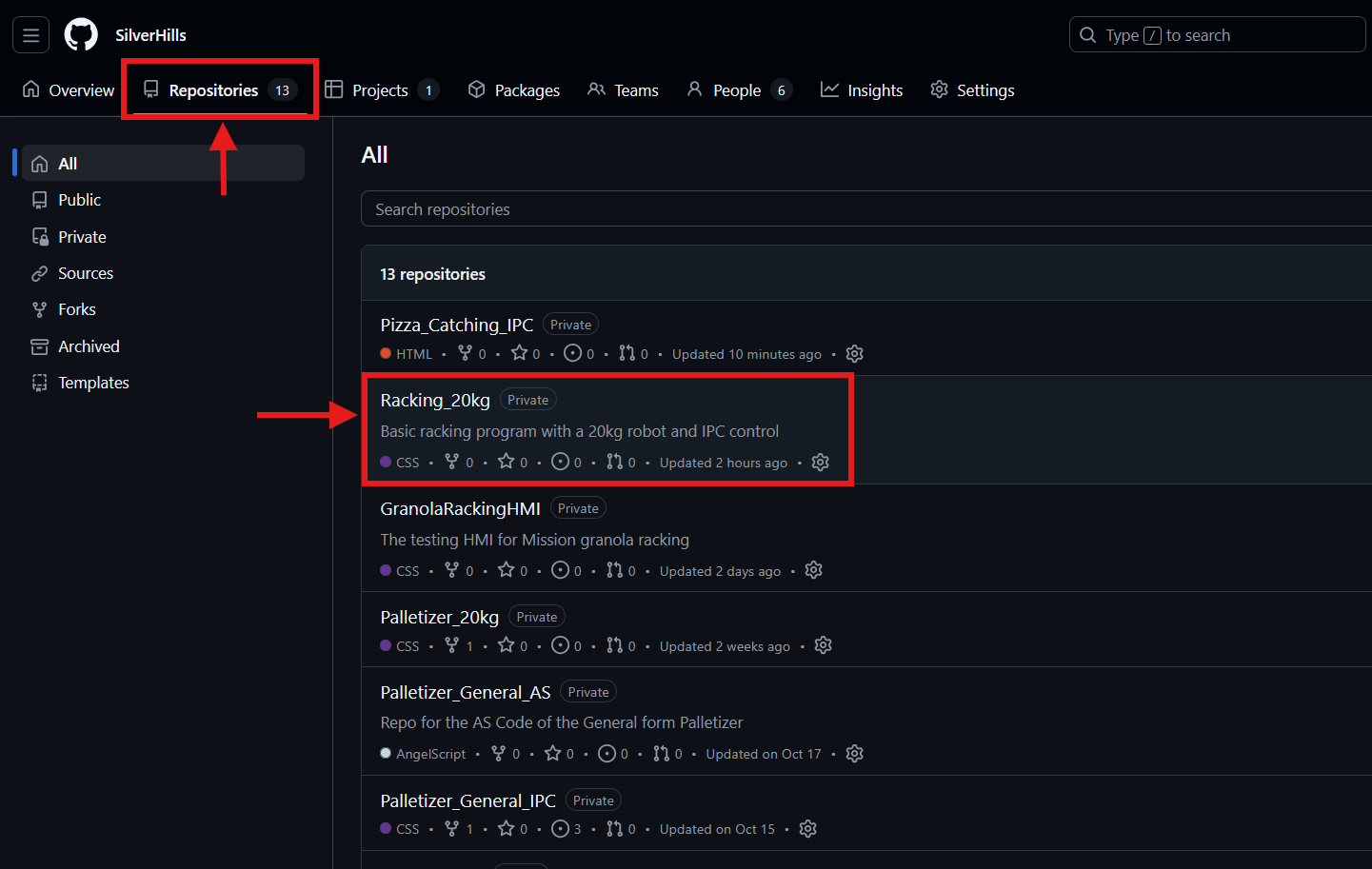This screenshot has height=869, width=1372.
Task: Show Sources repositories only
Action: pos(163,273)
